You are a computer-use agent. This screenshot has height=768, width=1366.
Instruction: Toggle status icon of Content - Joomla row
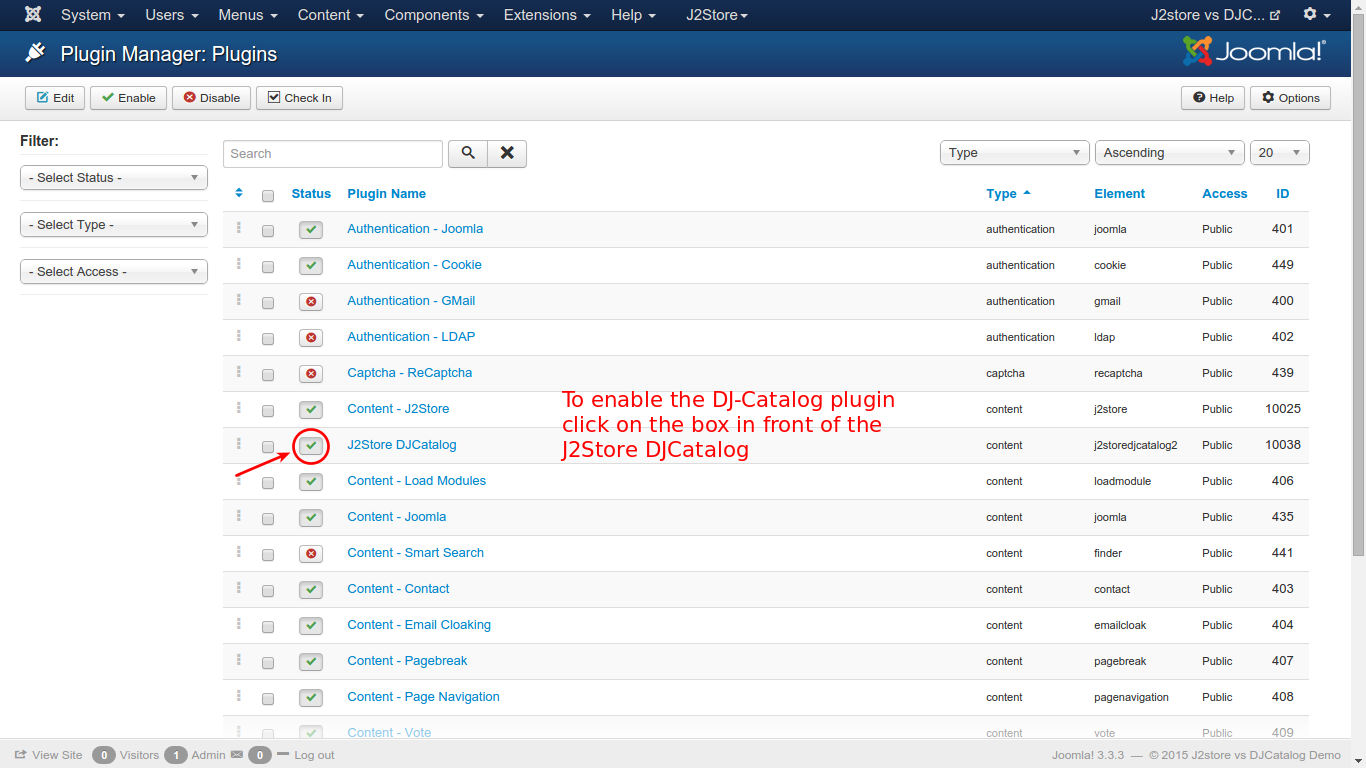[x=311, y=518]
